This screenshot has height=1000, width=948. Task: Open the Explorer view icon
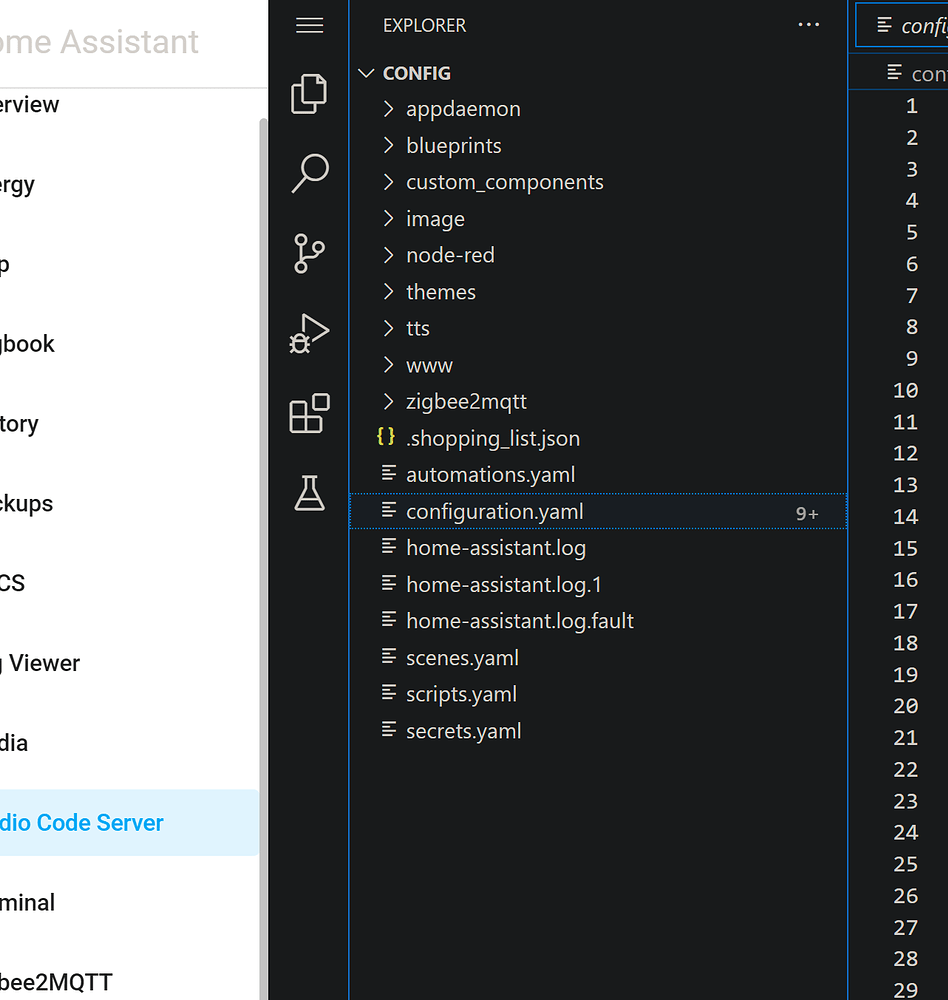pyautogui.click(x=309, y=94)
